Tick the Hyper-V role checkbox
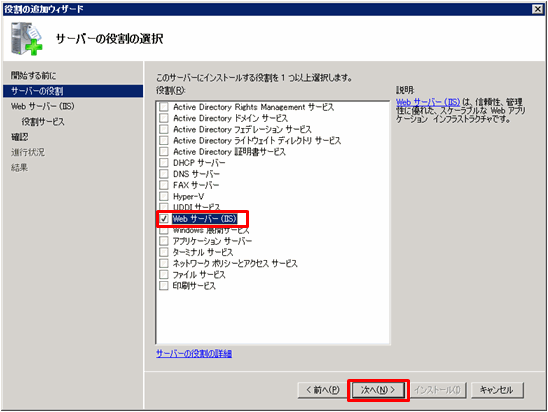548x412 pixels. [164, 196]
